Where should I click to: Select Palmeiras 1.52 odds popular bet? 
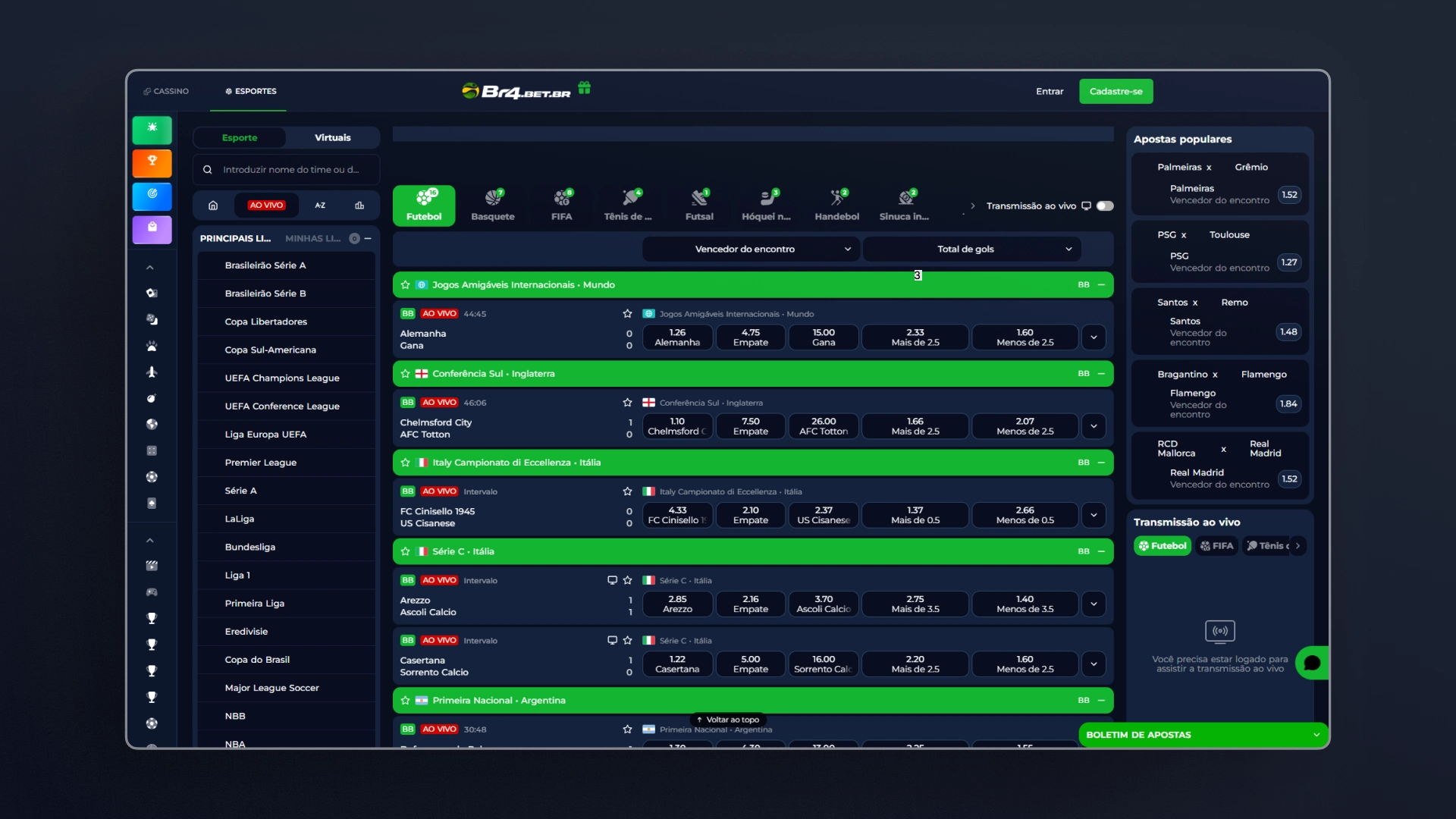click(x=1289, y=195)
